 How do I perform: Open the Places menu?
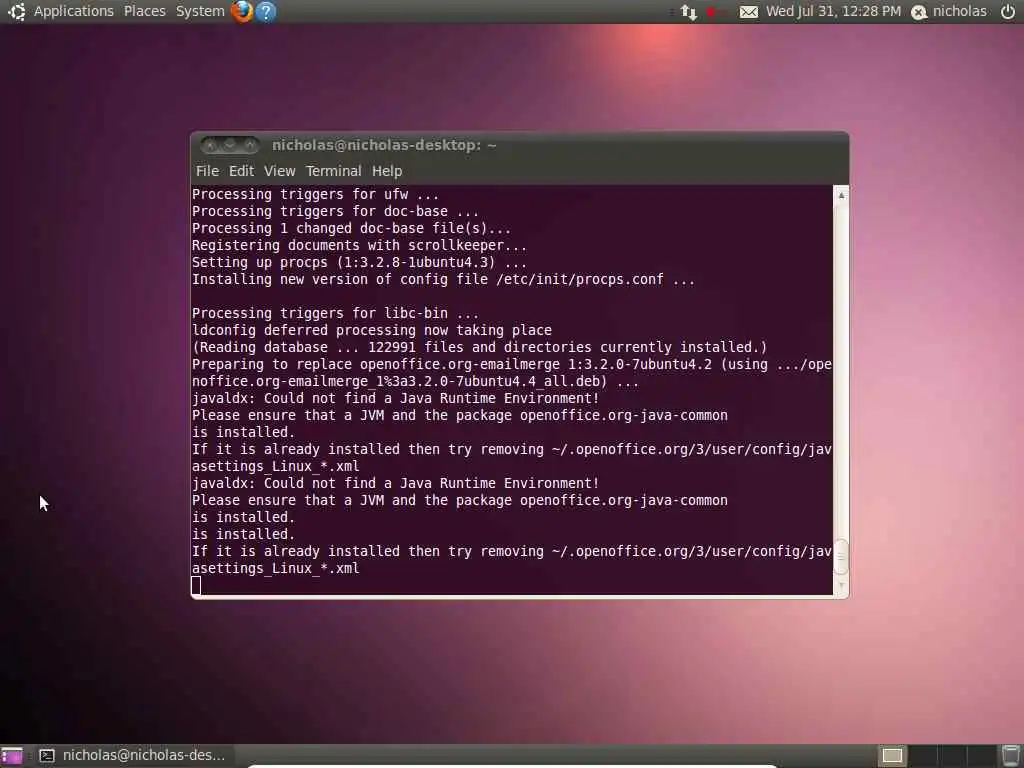144,12
